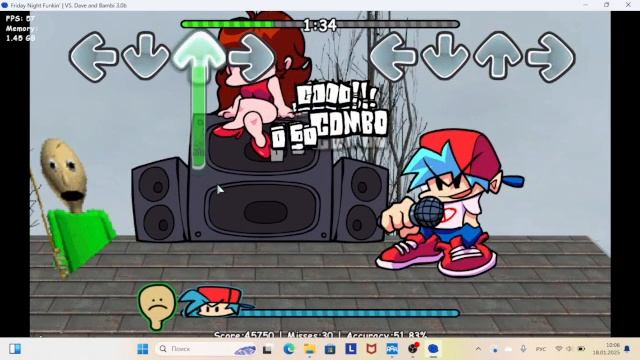Click the player's right arrow receptor
Image resolution: width=640 pixels, height=360 pixels.
pyautogui.click(x=551, y=57)
